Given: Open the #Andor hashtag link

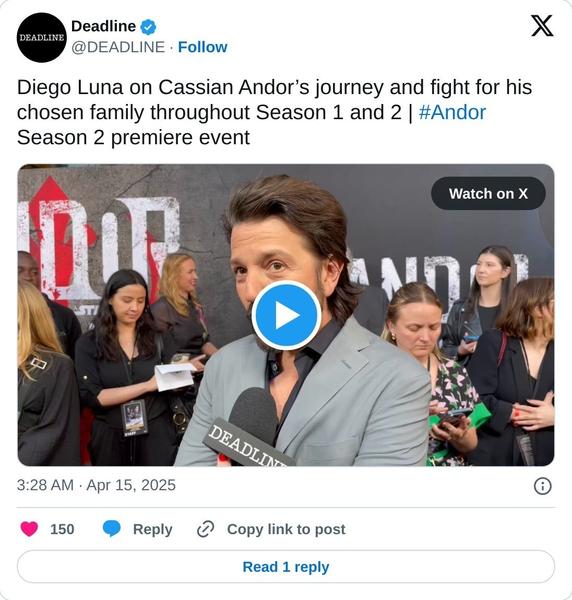Looking at the screenshot, I should (x=452, y=112).
